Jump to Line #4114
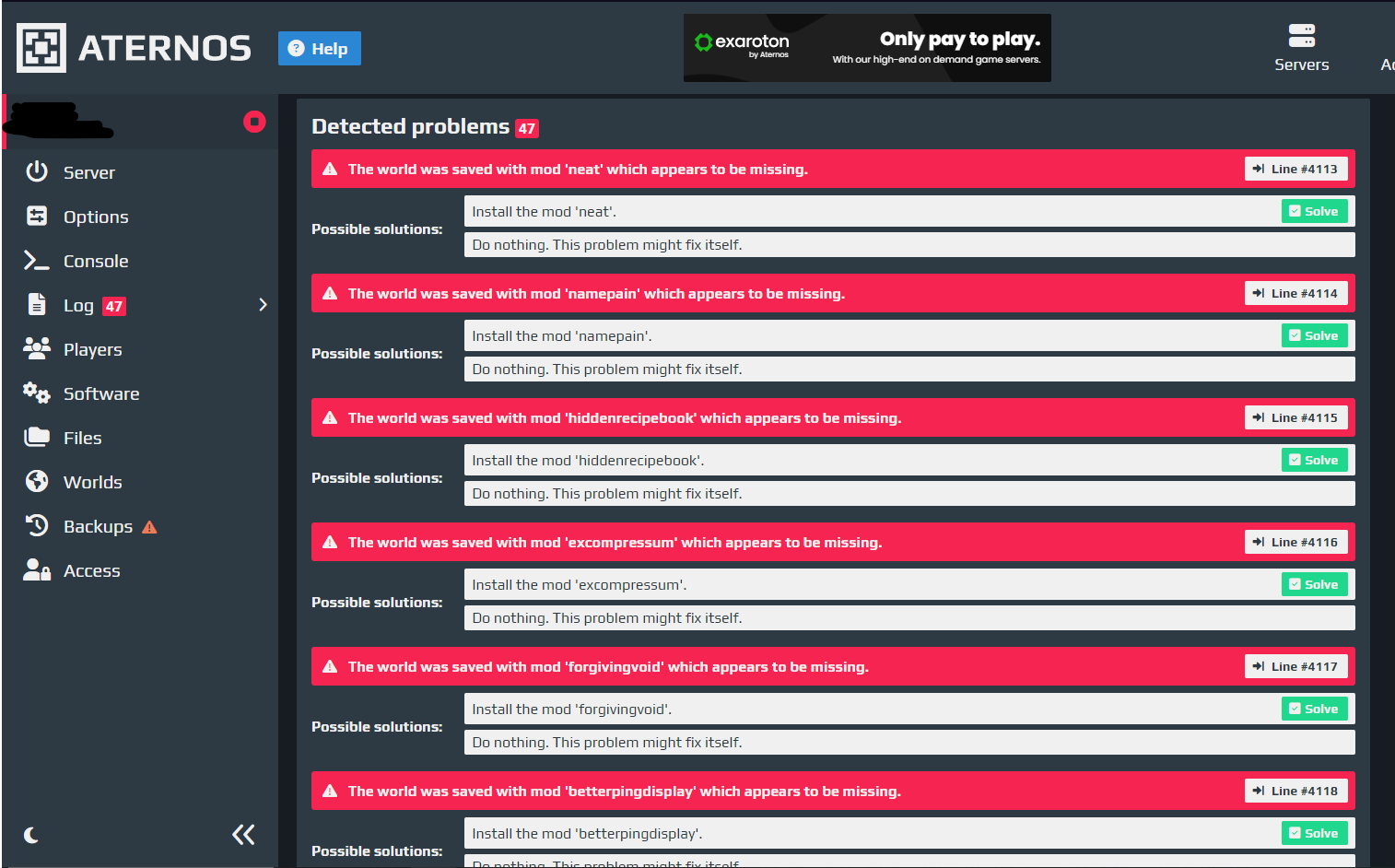 tap(1295, 293)
